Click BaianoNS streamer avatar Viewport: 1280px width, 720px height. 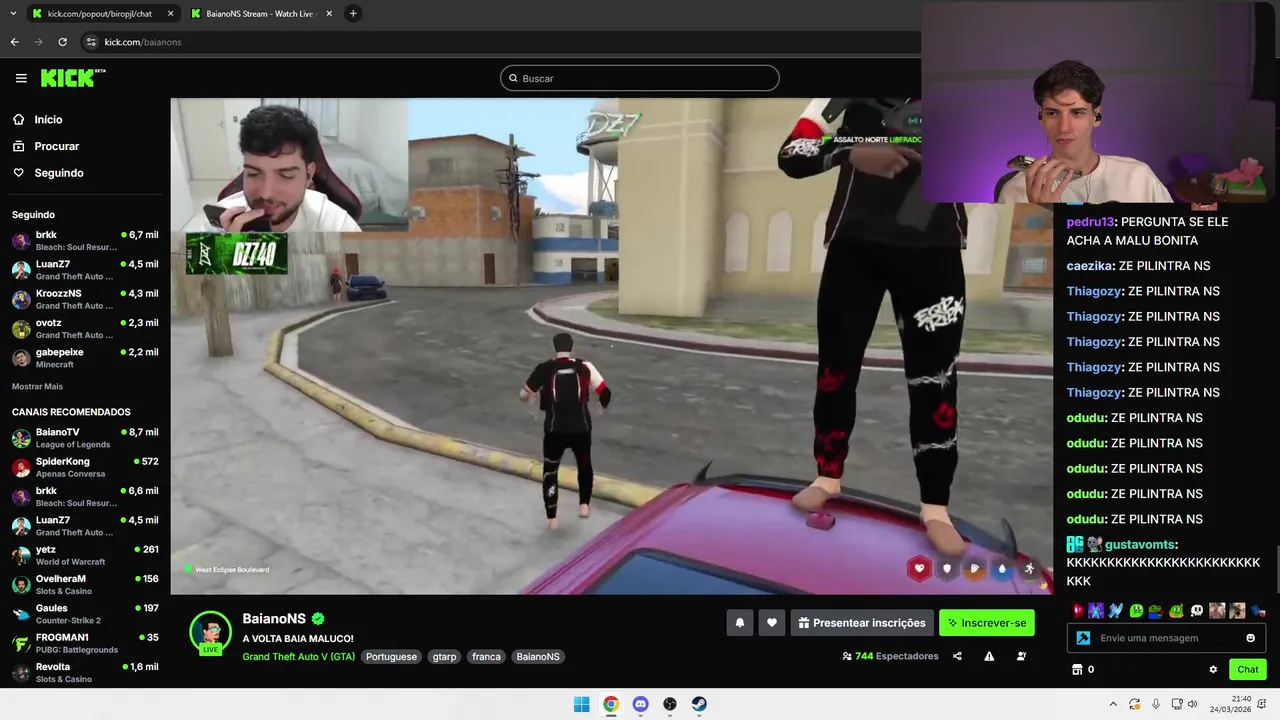210,631
